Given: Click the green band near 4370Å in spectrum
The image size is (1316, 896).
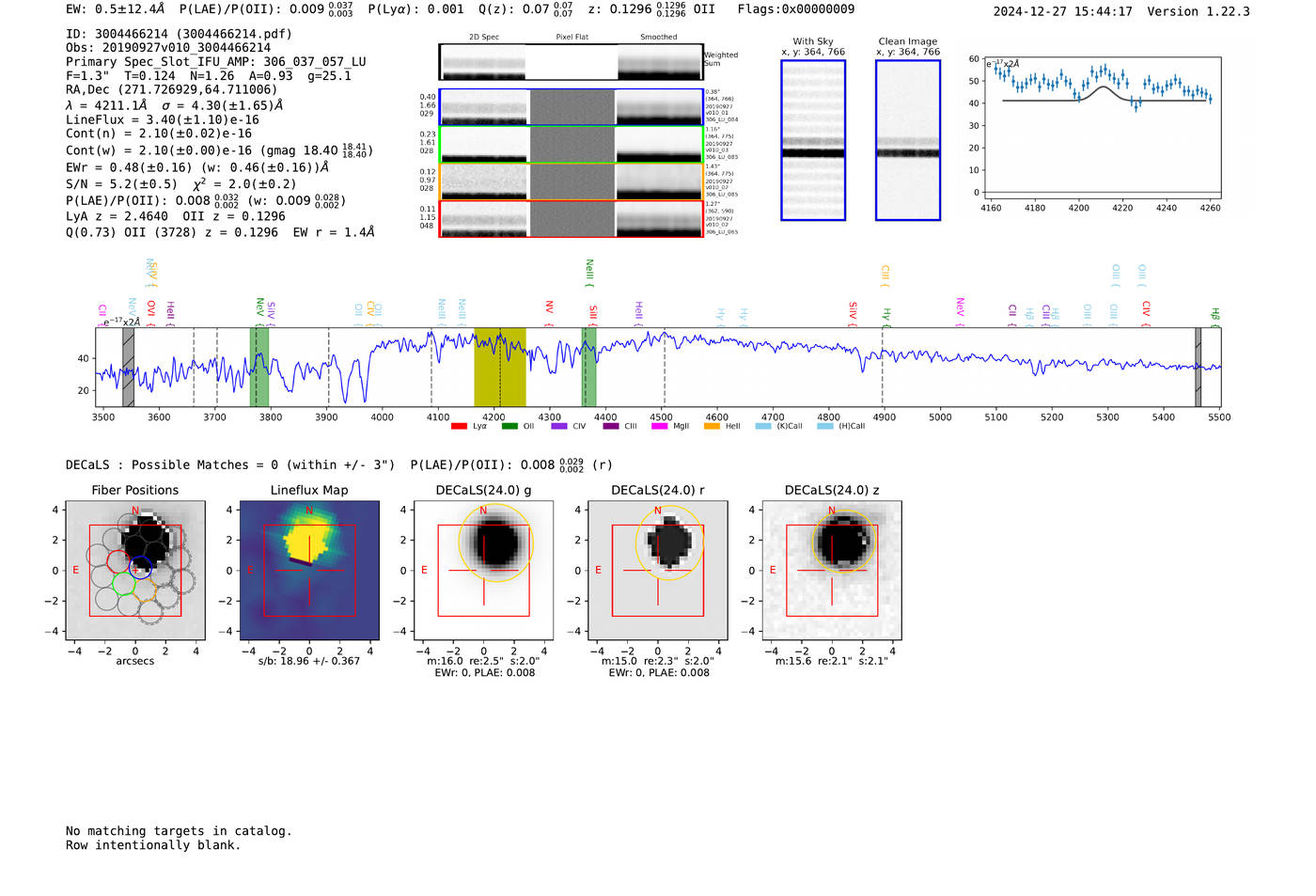Looking at the screenshot, I should point(588,367).
